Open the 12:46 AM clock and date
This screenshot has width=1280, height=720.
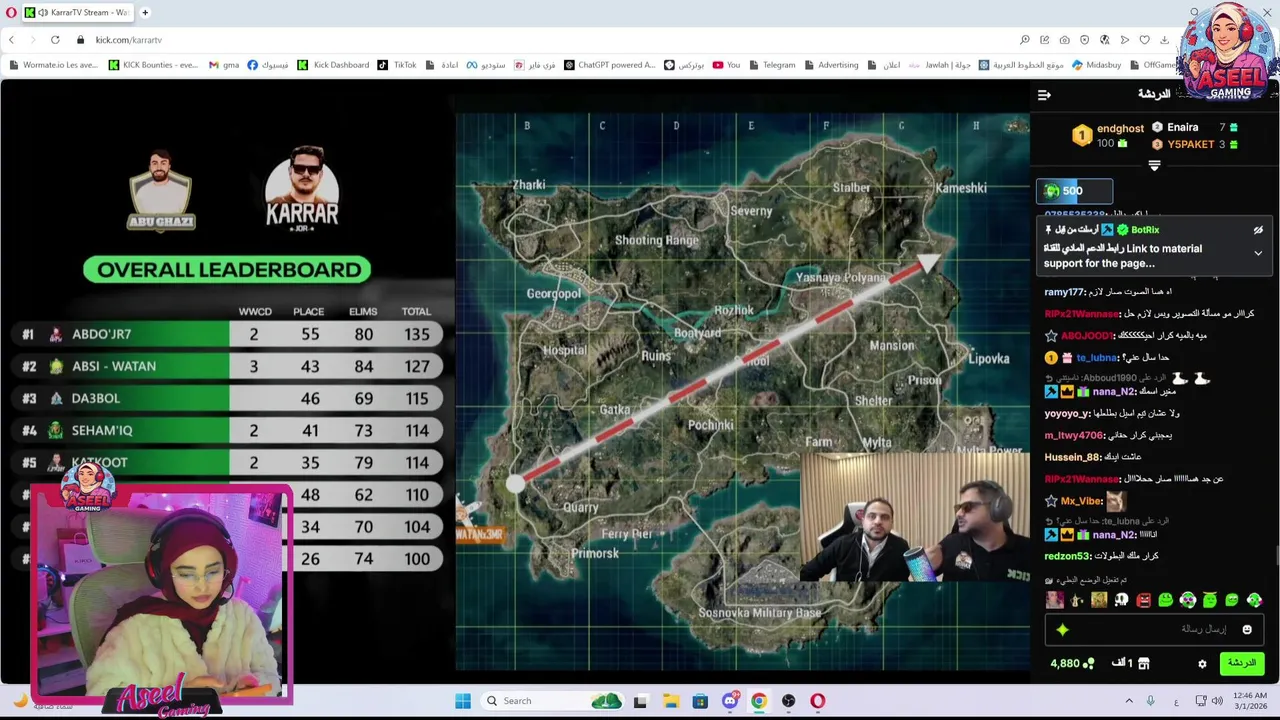point(1250,701)
